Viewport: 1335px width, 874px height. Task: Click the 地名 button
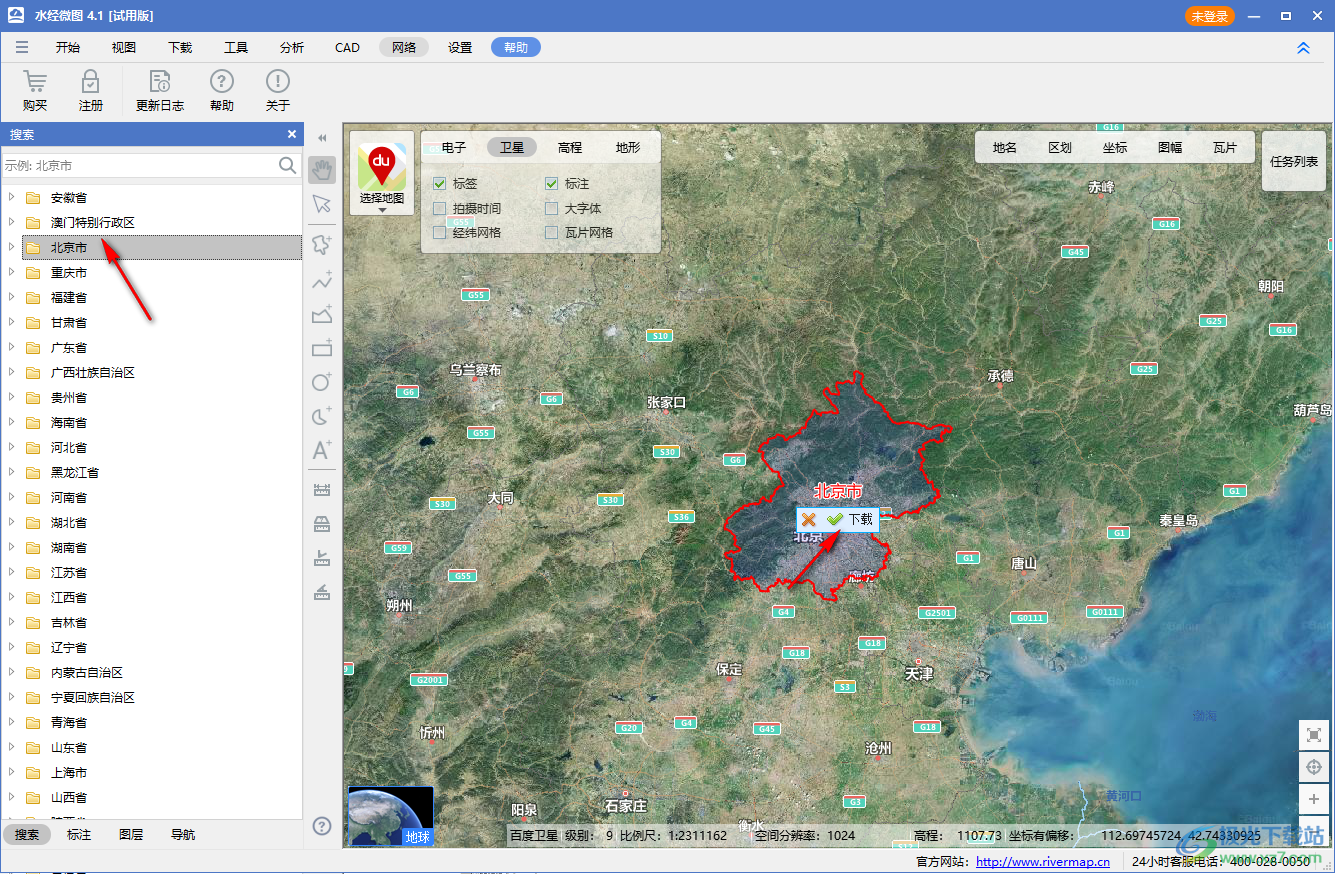1005,147
